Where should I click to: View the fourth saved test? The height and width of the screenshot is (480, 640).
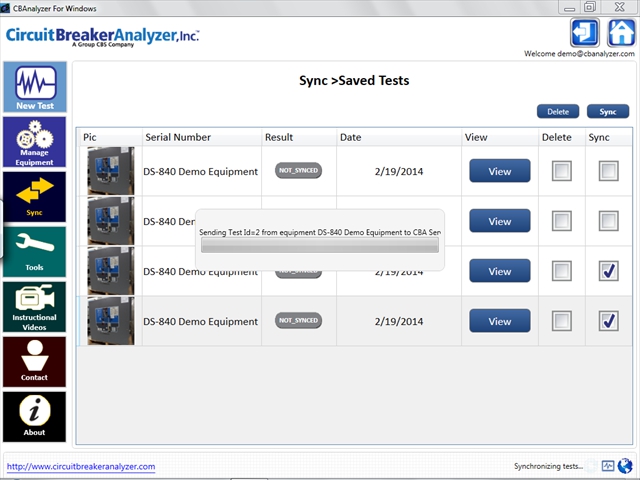click(500, 321)
